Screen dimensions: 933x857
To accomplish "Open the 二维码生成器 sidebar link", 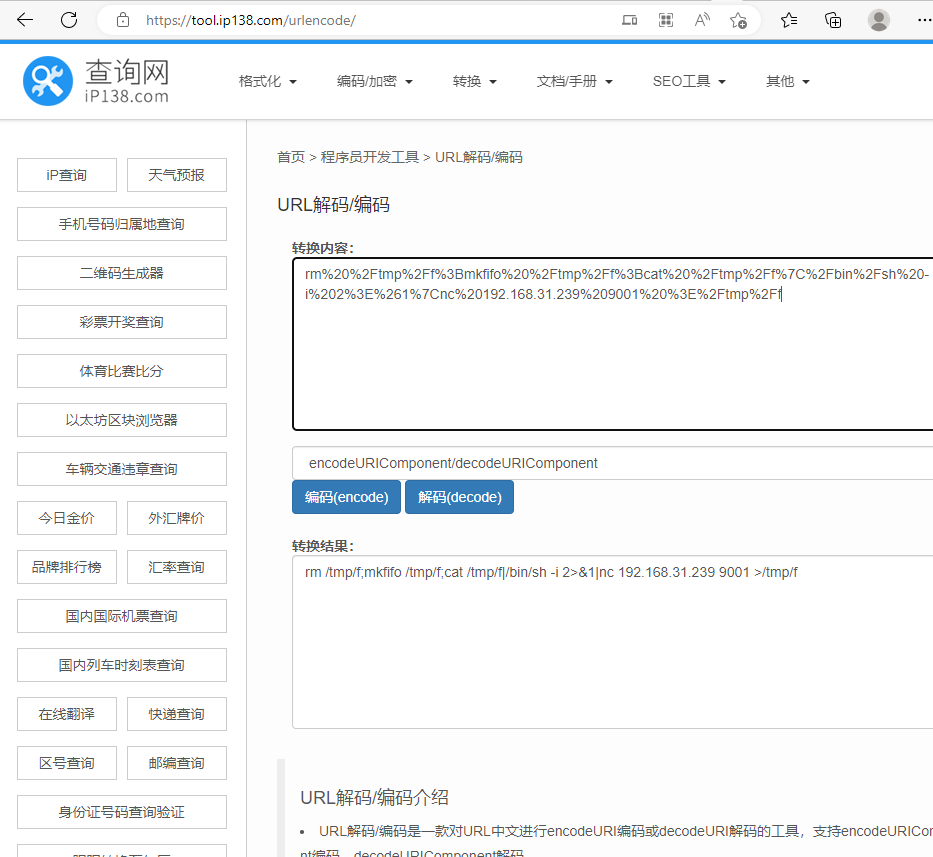I will tap(122, 273).
